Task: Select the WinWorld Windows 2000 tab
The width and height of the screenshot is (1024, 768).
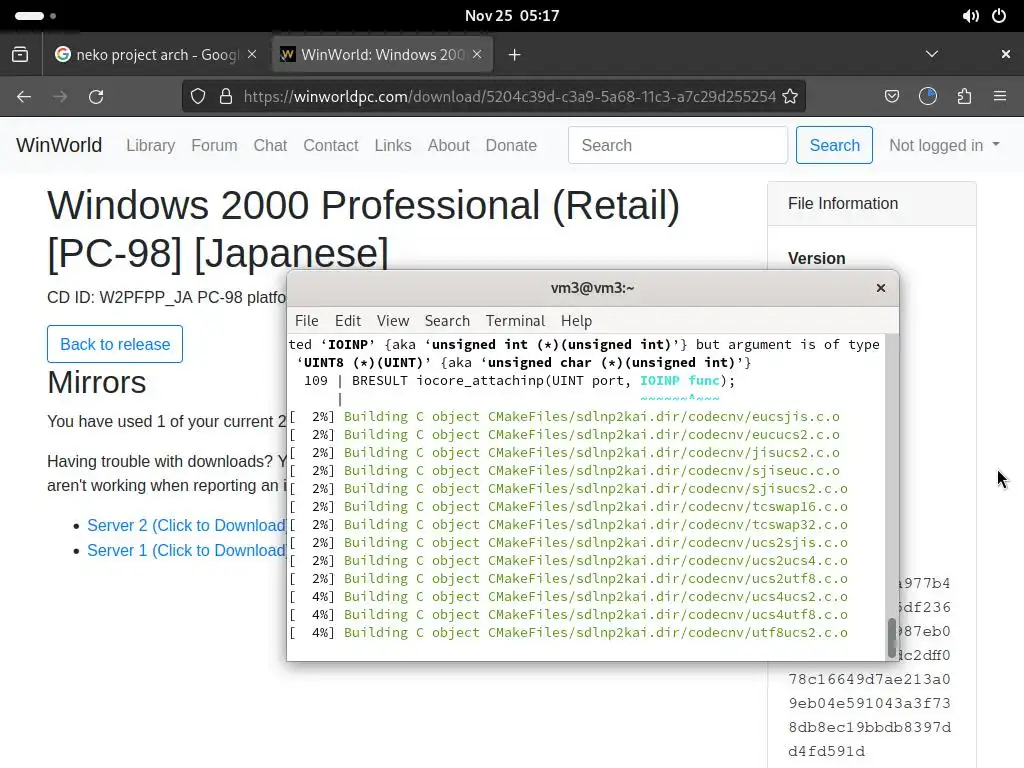Action: click(x=382, y=55)
